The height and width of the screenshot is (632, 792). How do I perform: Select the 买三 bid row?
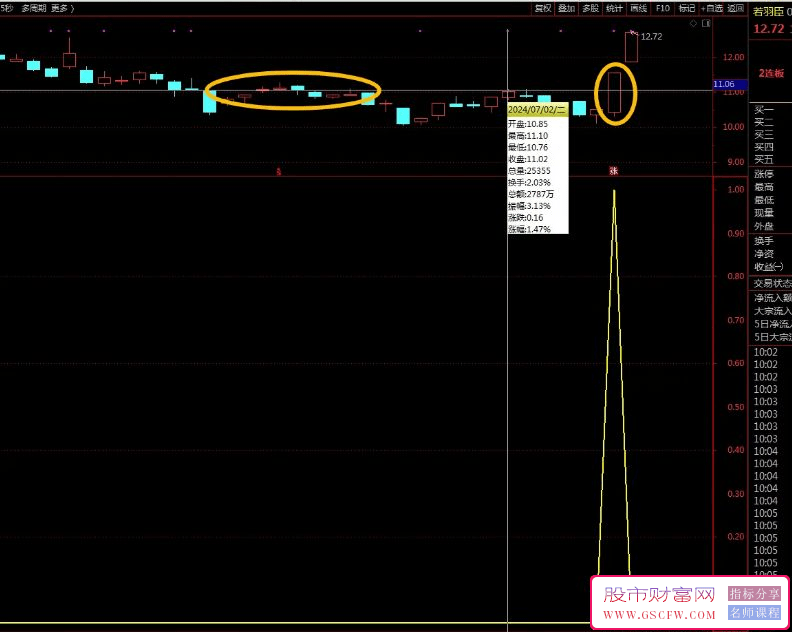tap(764, 135)
